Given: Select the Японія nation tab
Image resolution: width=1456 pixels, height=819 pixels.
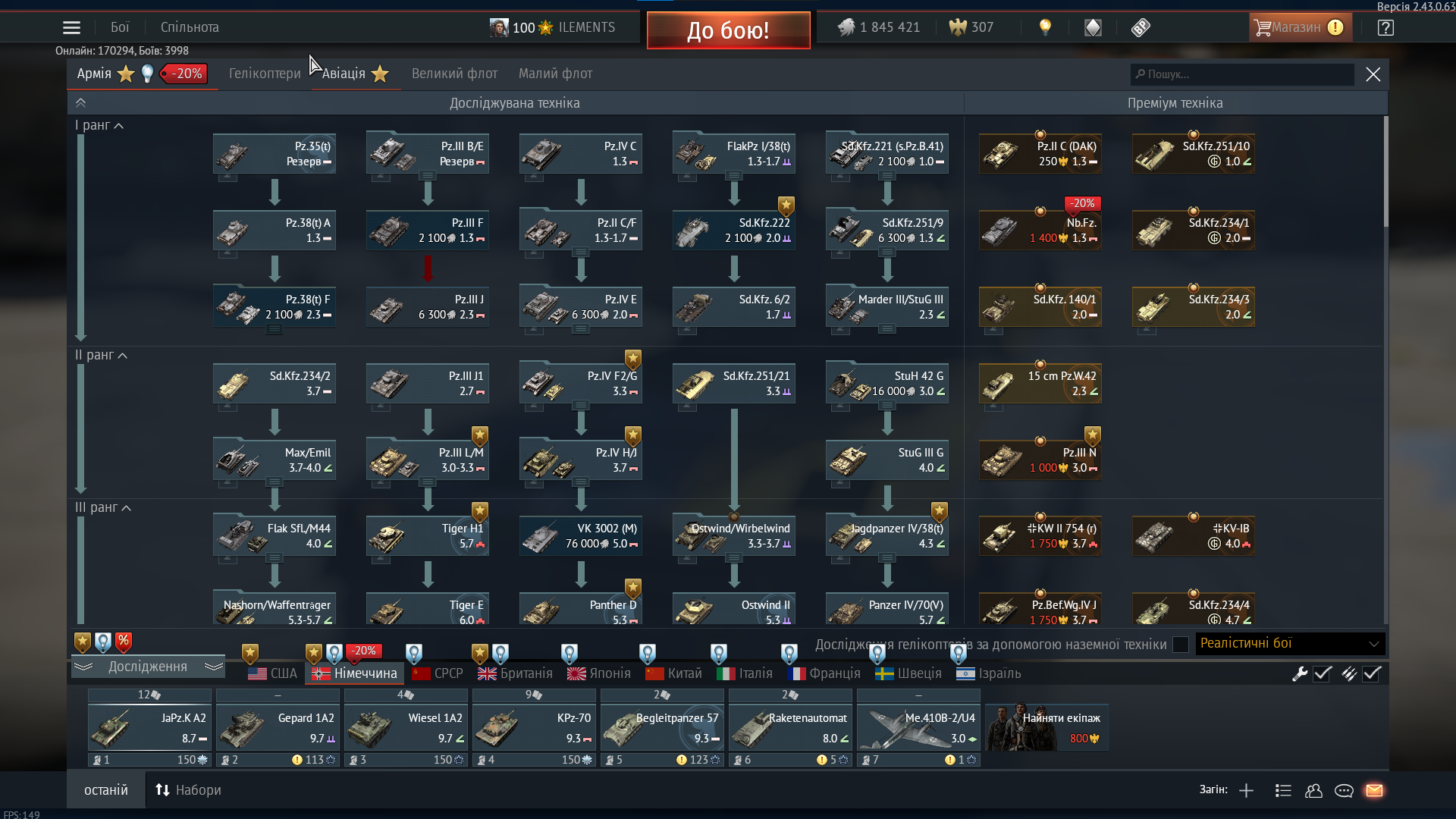Looking at the screenshot, I should pyautogui.click(x=598, y=673).
